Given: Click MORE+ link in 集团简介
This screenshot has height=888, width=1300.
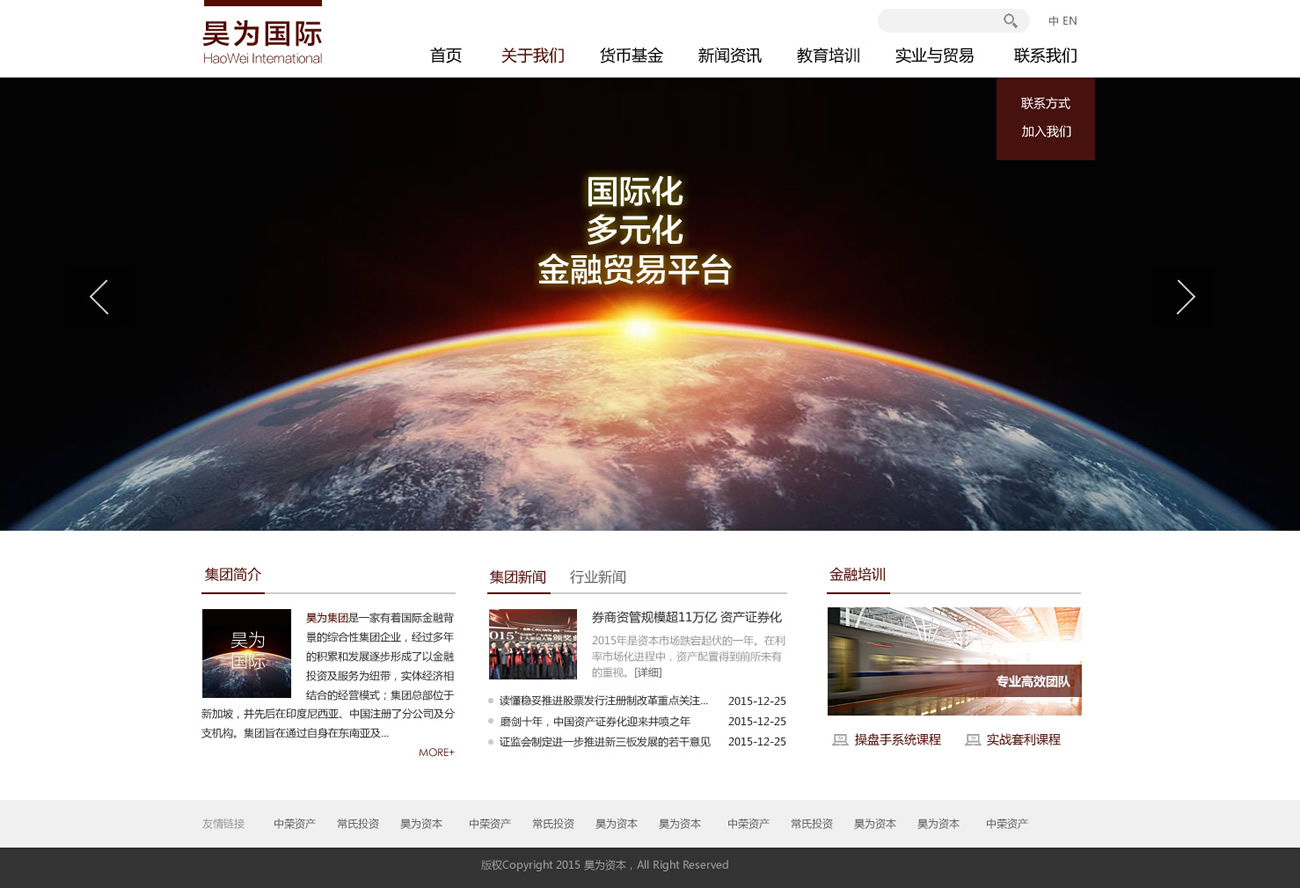Looking at the screenshot, I should (x=436, y=752).
